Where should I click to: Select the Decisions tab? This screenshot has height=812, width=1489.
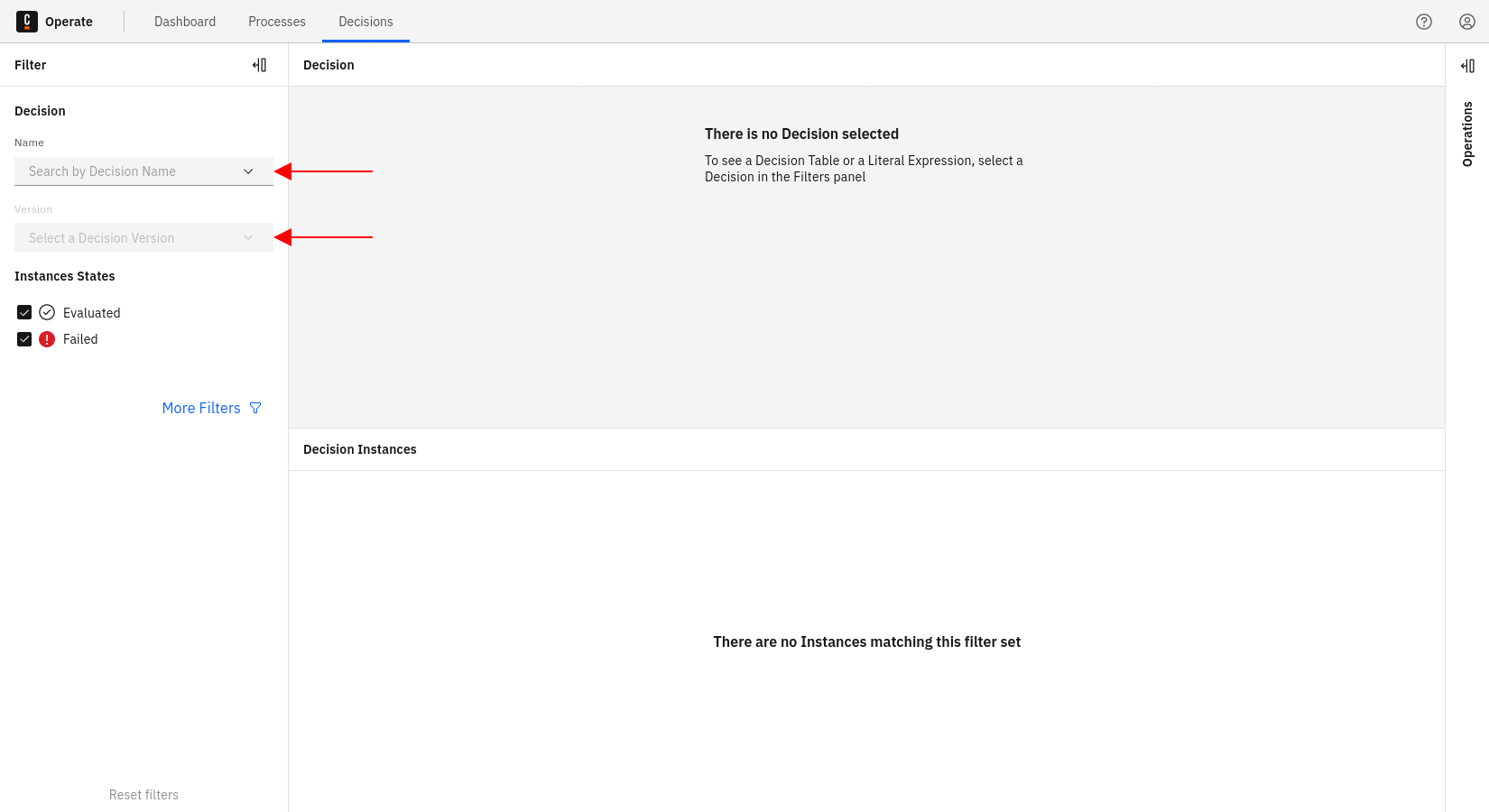coord(365,22)
